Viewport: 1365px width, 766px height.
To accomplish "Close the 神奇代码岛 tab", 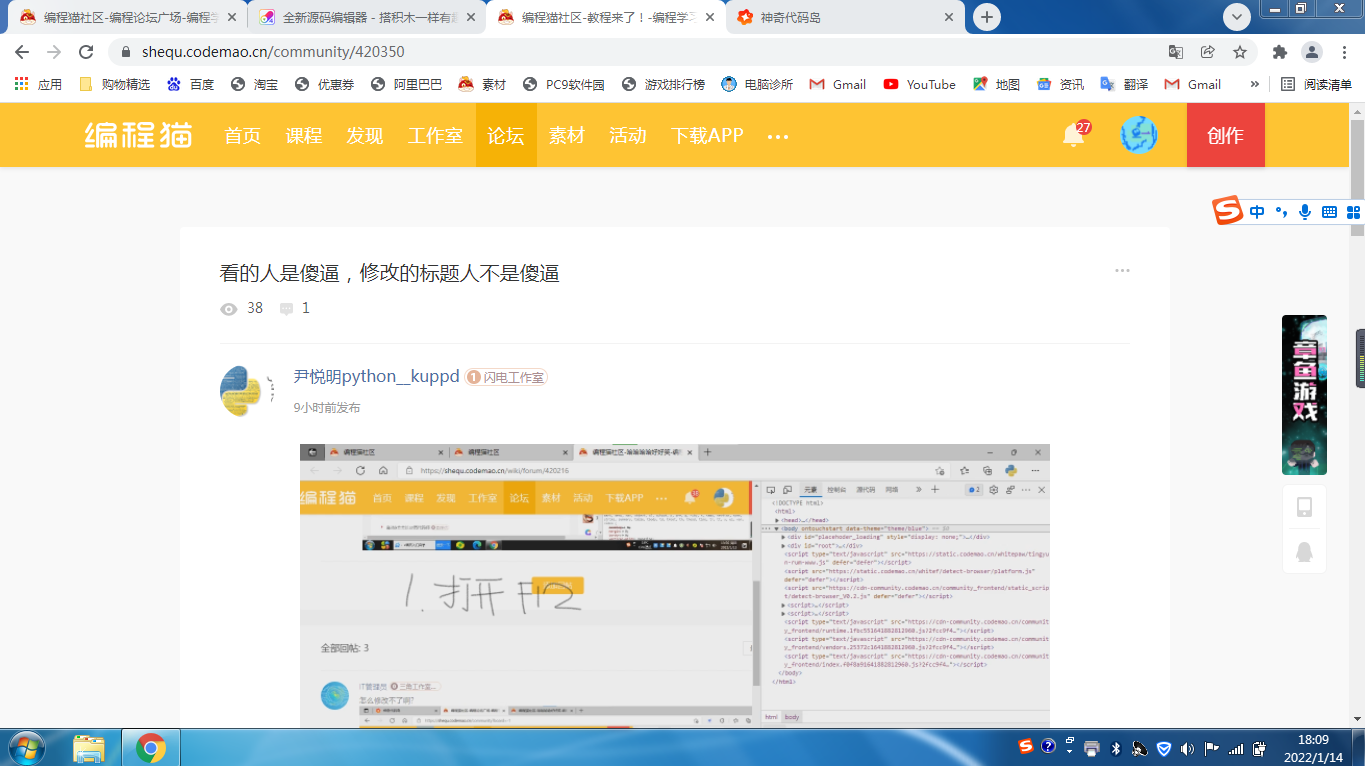I will point(949,17).
